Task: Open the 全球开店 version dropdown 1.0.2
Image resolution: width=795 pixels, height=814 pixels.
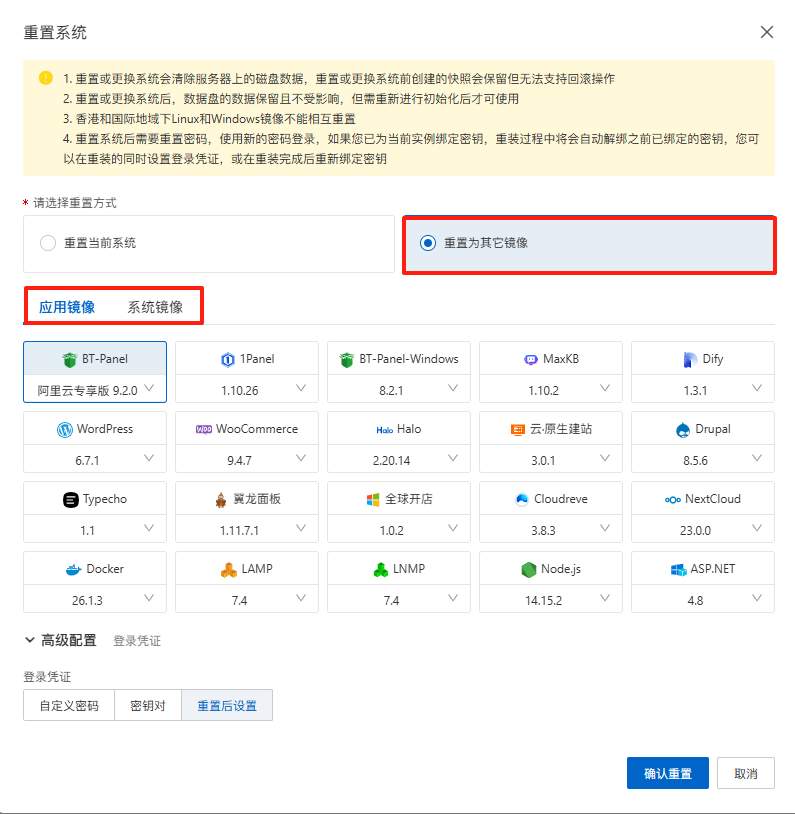Action: pos(399,529)
